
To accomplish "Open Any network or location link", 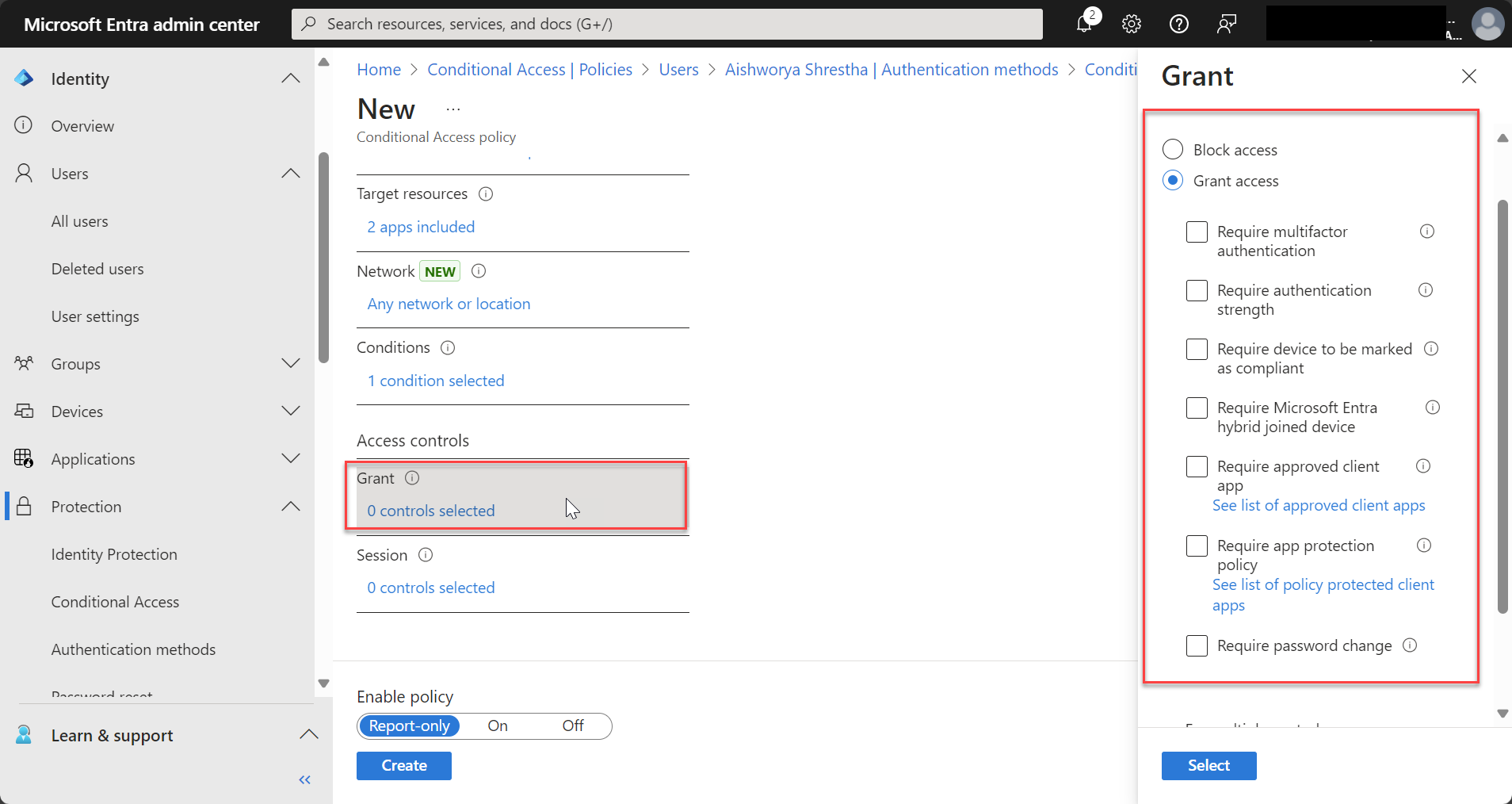I will pos(449,304).
